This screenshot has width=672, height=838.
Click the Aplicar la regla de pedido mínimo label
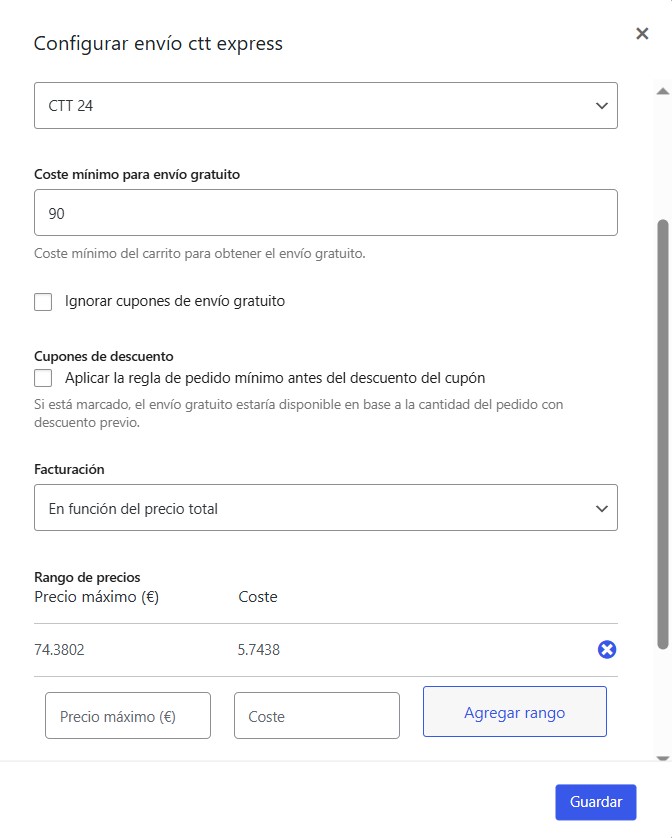click(x=275, y=378)
